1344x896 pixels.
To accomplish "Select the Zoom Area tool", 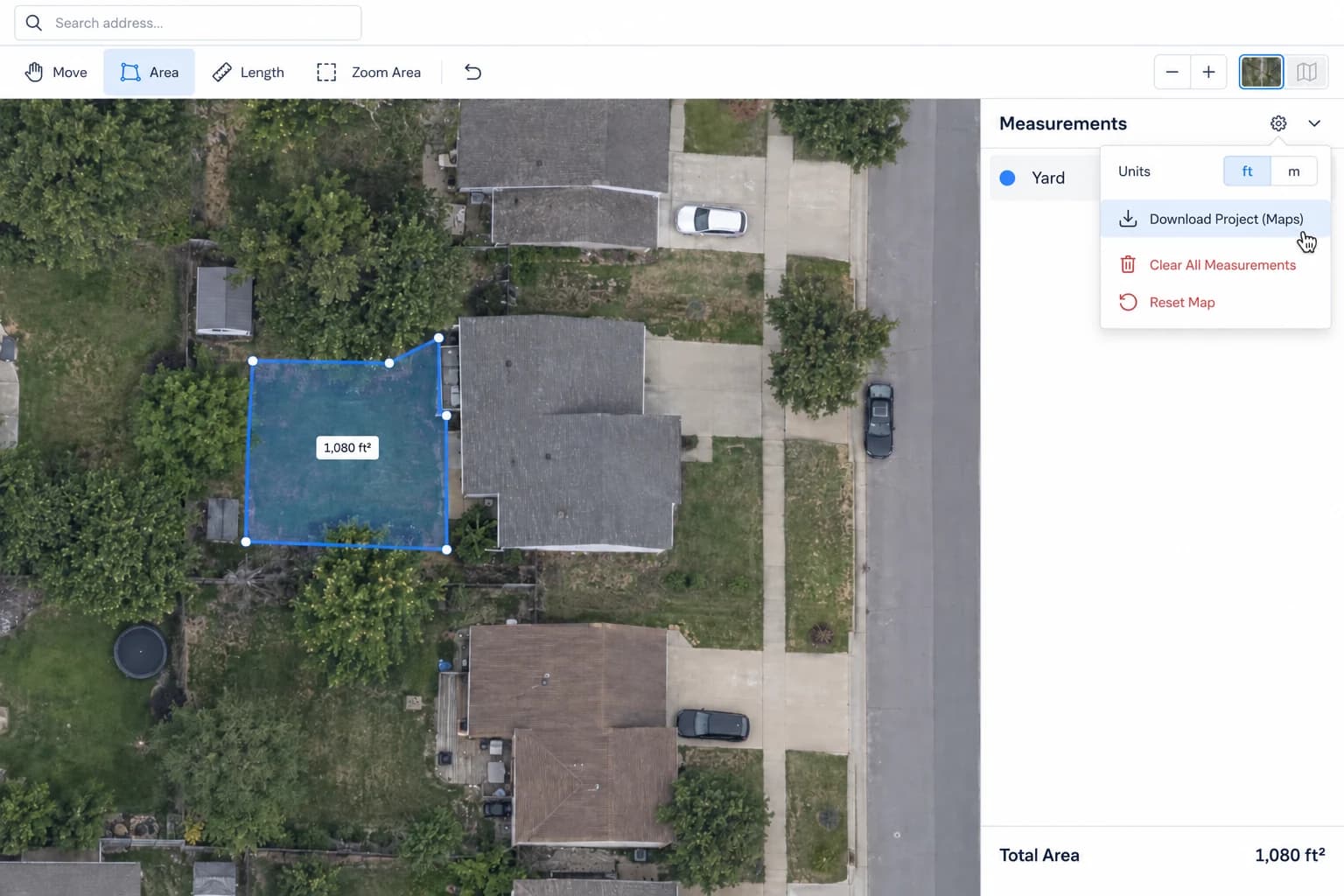I will [x=368, y=73].
